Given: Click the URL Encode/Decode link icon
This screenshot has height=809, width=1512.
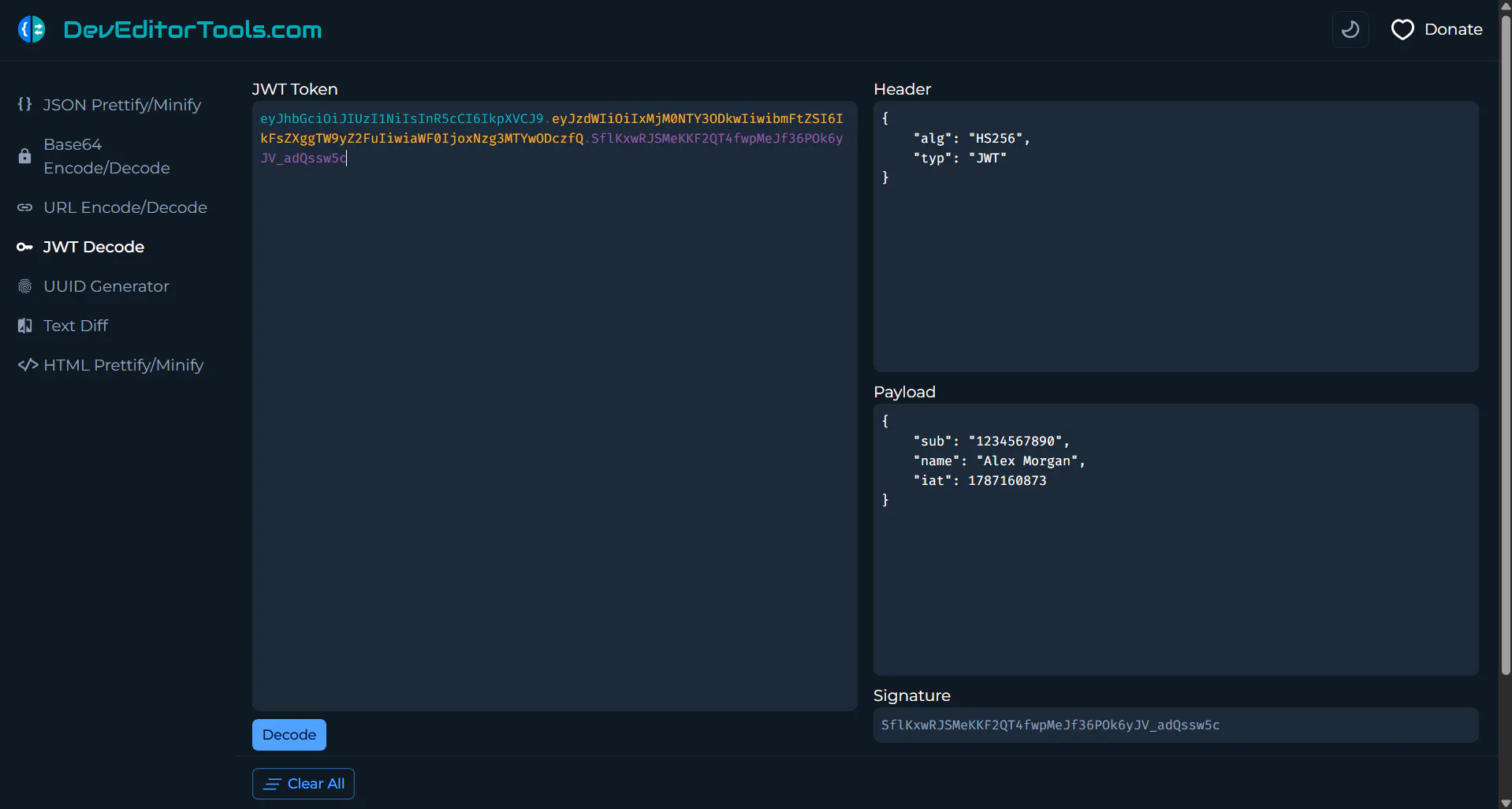Looking at the screenshot, I should click(24, 207).
